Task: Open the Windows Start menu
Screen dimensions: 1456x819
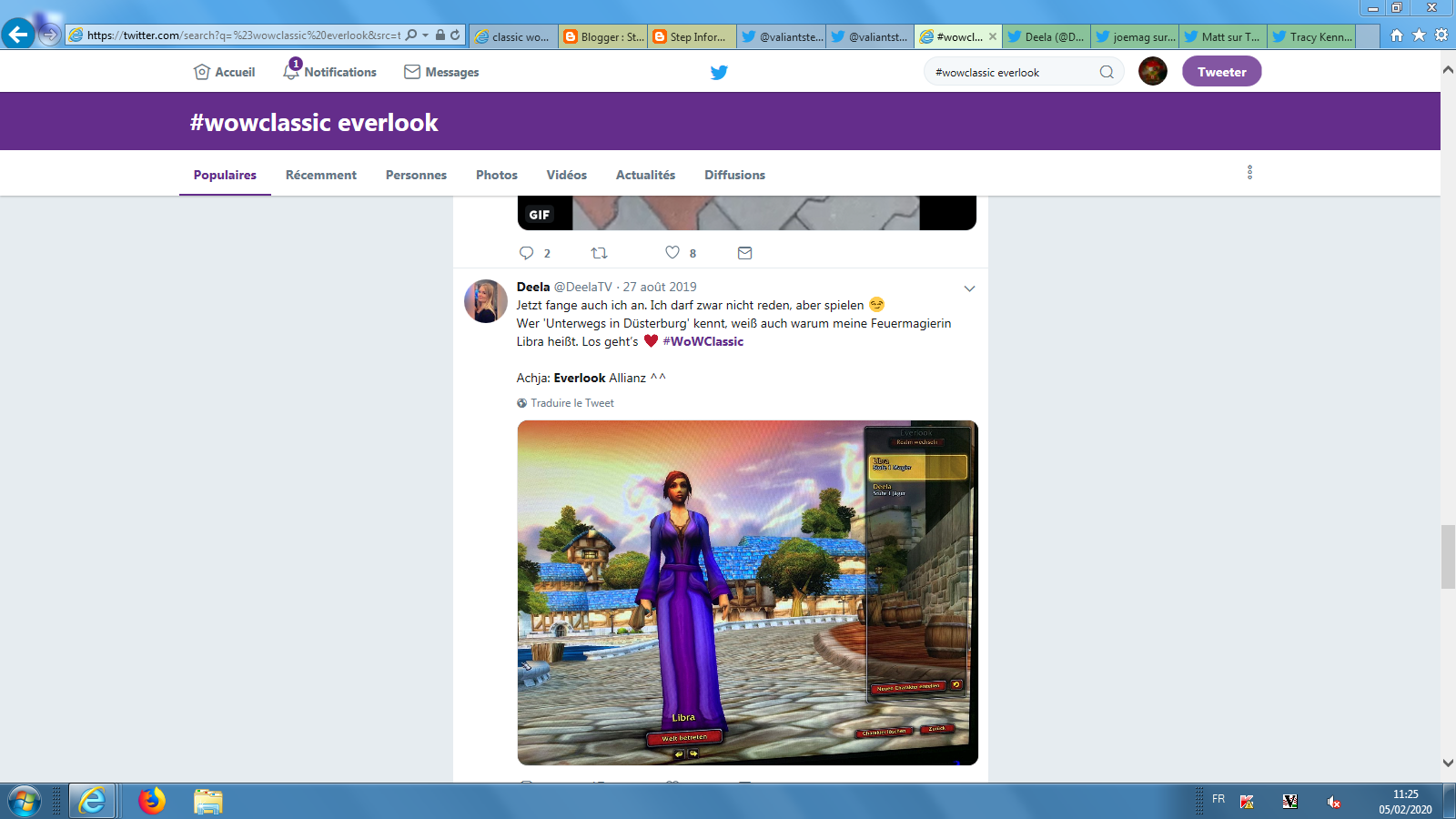Action: pyautogui.click(x=25, y=802)
